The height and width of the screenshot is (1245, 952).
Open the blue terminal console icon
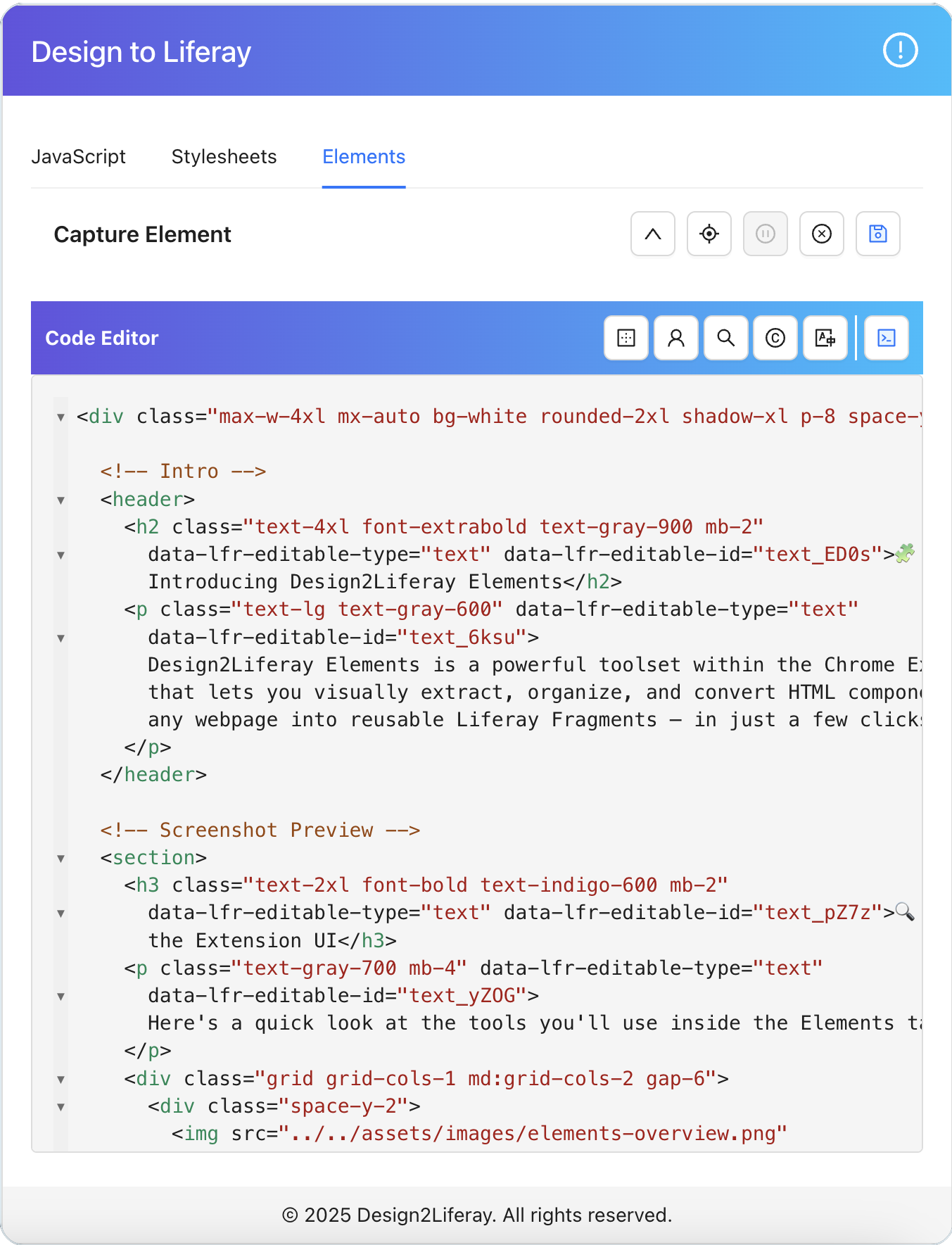pyautogui.click(x=887, y=338)
